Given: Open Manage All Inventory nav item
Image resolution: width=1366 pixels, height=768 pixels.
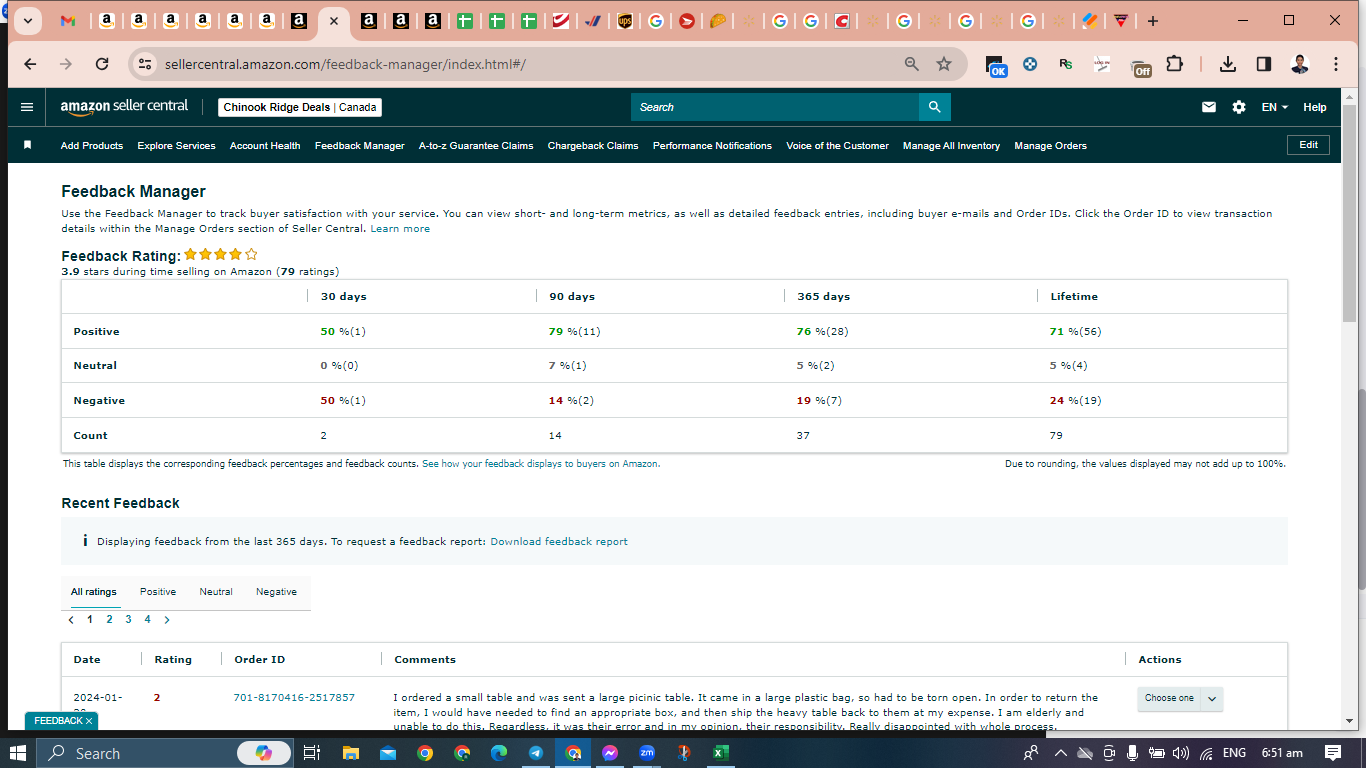Looking at the screenshot, I should coord(951,146).
